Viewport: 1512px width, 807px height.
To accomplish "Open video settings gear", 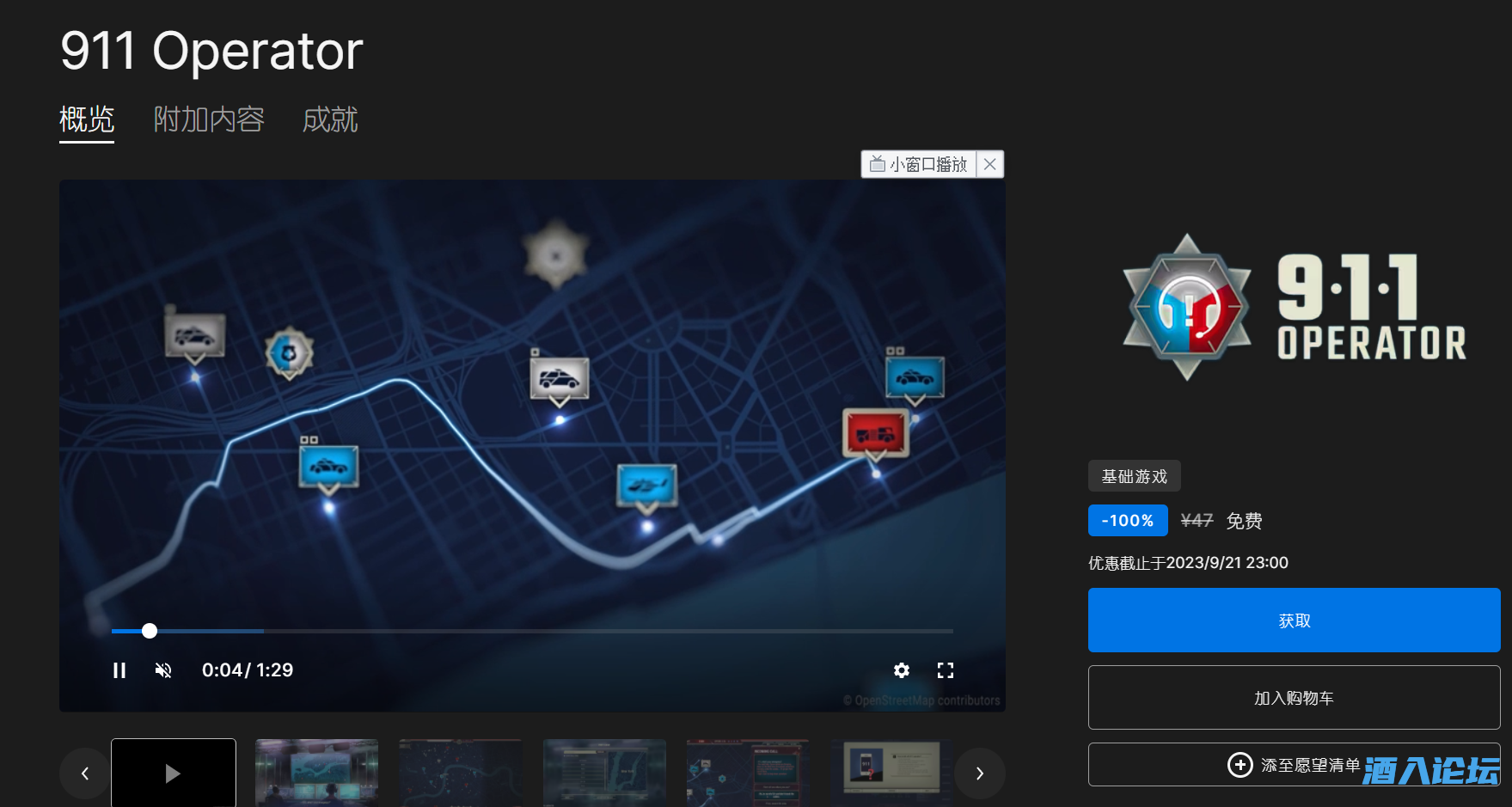I will click(901, 670).
